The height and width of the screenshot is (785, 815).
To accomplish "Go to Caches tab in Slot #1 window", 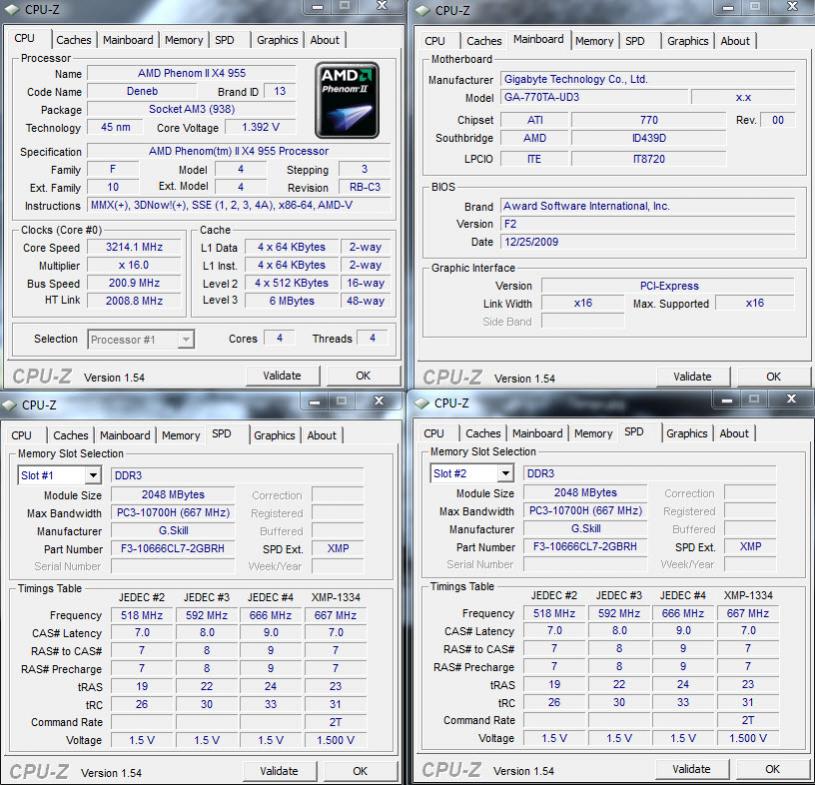I will [71, 436].
